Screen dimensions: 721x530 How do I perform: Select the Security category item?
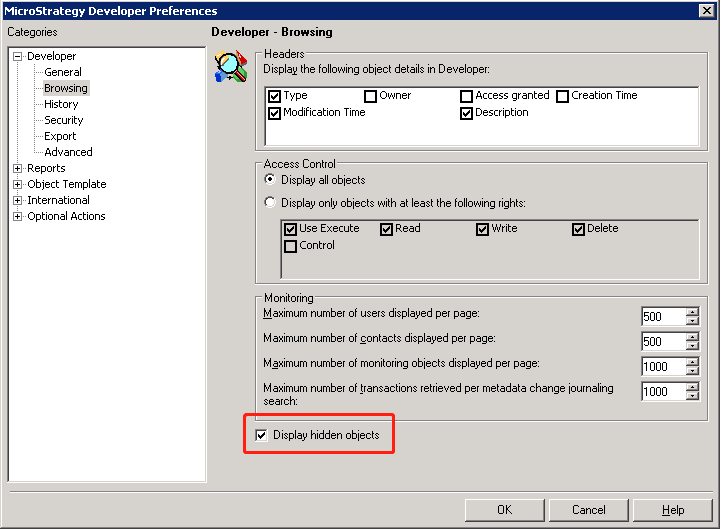pyautogui.click(x=64, y=120)
